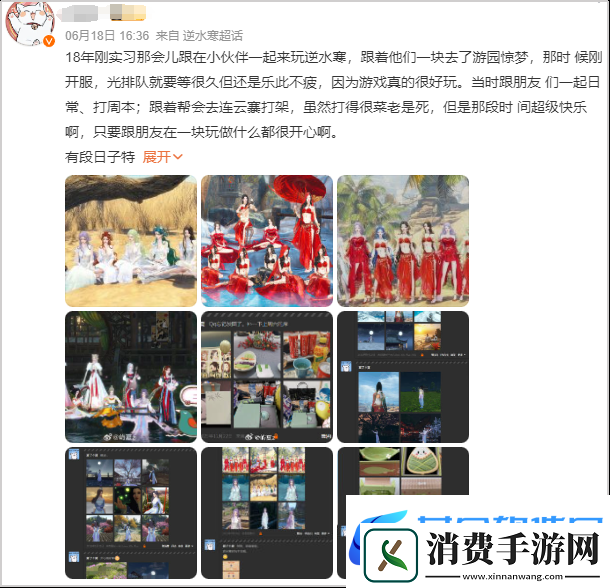Open bottom-row thumbnail with nine-photo grid of blue-dressed characters

click(x=131, y=513)
